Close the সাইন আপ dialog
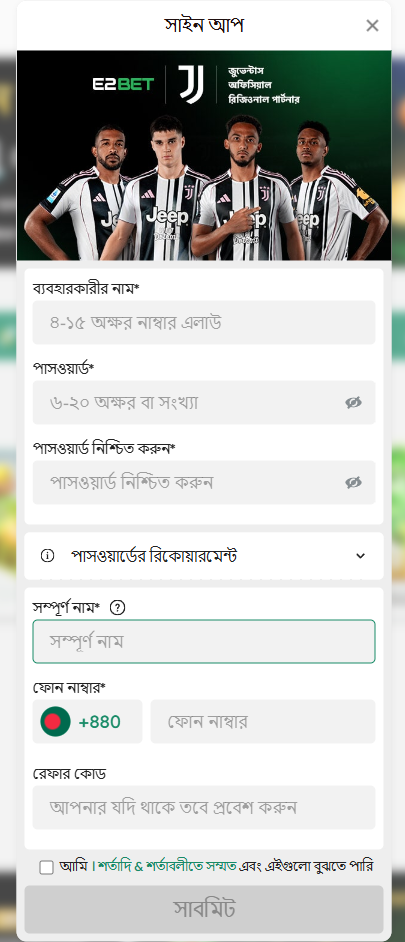Screen dimensions: 405x942 click(373, 25)
